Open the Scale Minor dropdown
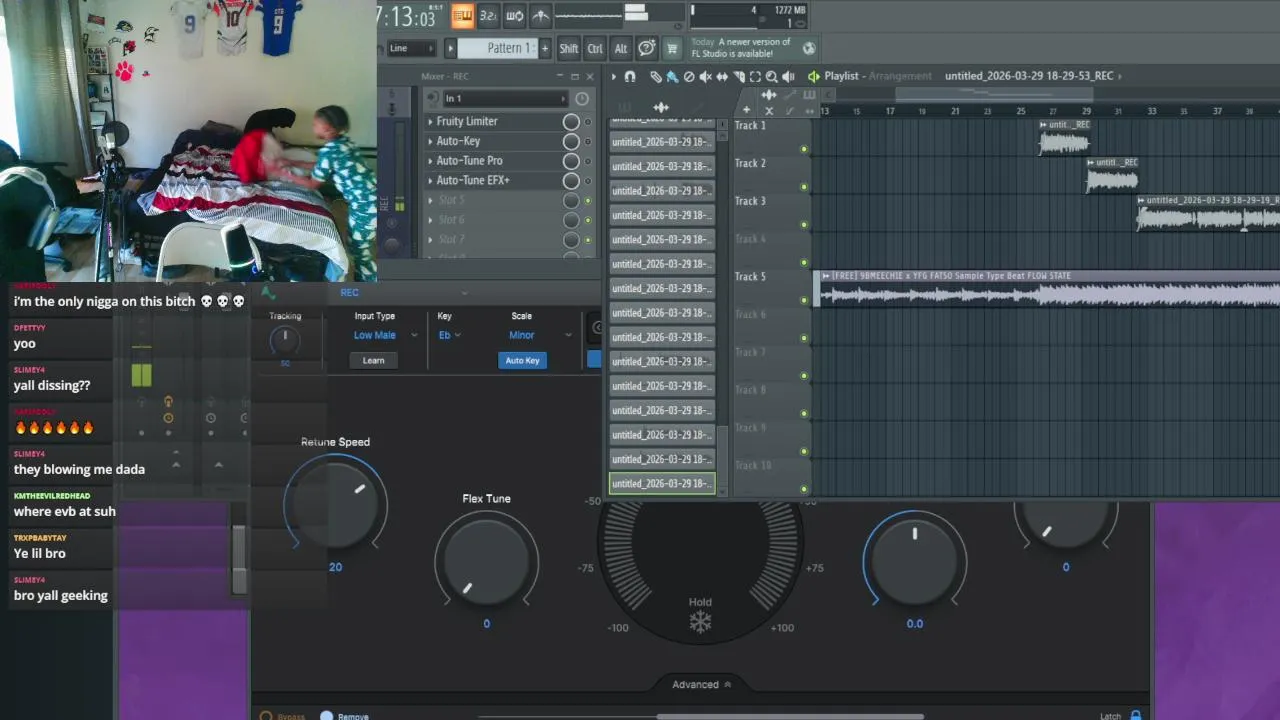The width and height of the screenshot is (1280, 720). (x=540, y=335)
